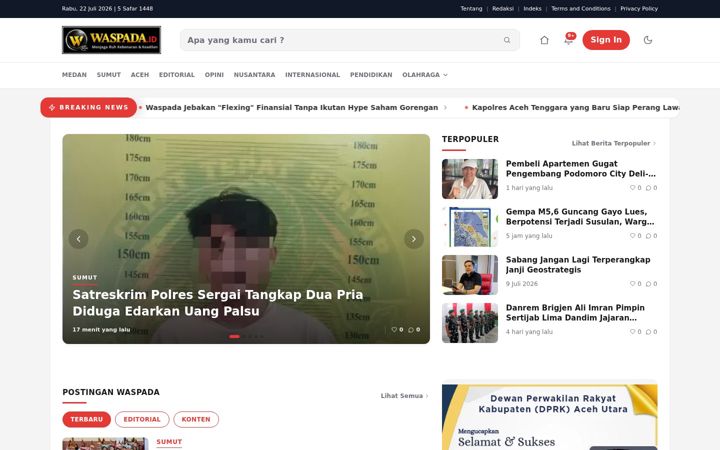720x450 pixels.
Task: Open the Privacy Policy link
Action: pos(639,9)
